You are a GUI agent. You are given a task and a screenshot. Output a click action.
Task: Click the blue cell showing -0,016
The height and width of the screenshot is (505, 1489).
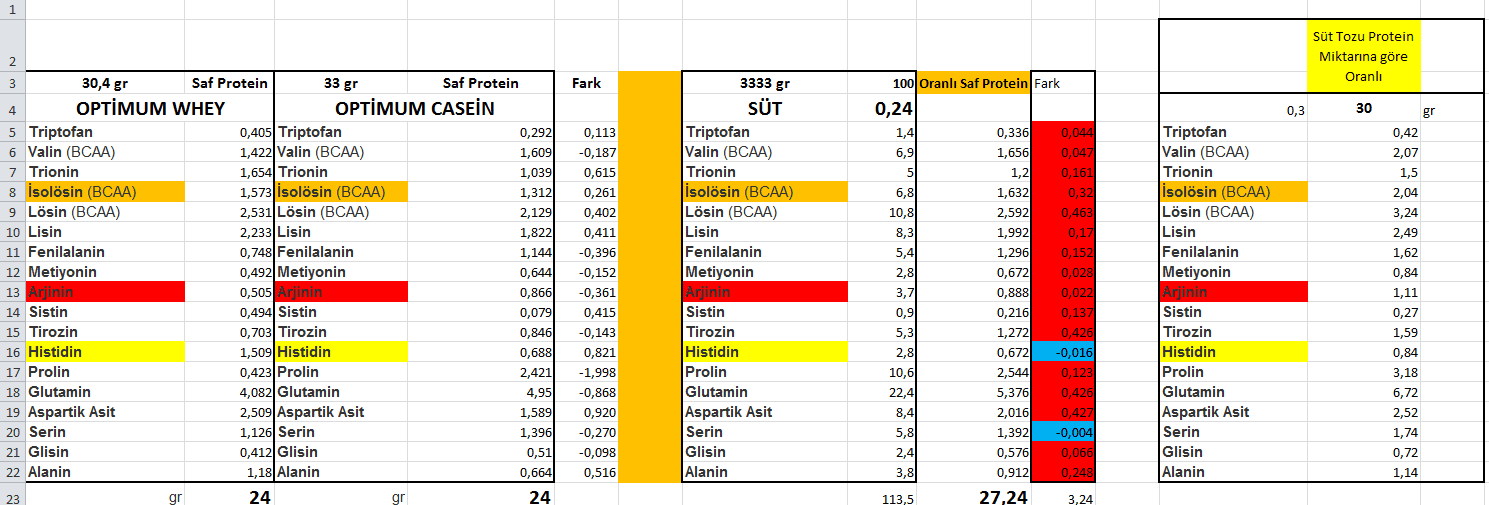click(x=1062, y=352)
